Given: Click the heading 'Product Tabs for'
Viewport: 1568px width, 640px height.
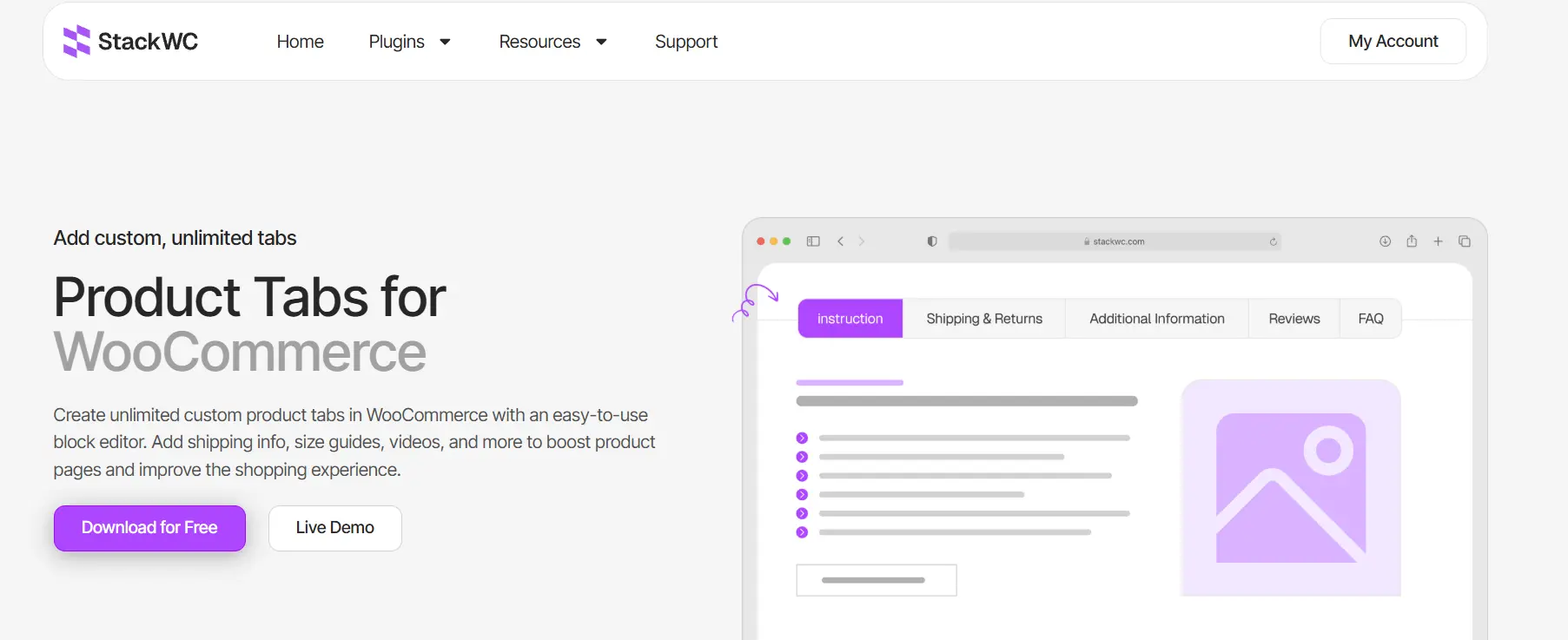Looking at the screenshot, I should click(x=249, y=298).
